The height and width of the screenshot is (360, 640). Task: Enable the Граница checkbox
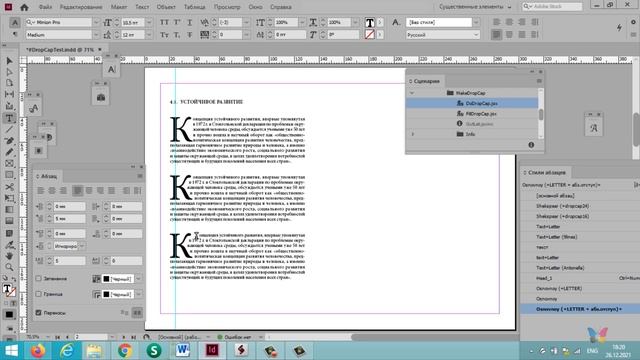(x=39, y=294)
